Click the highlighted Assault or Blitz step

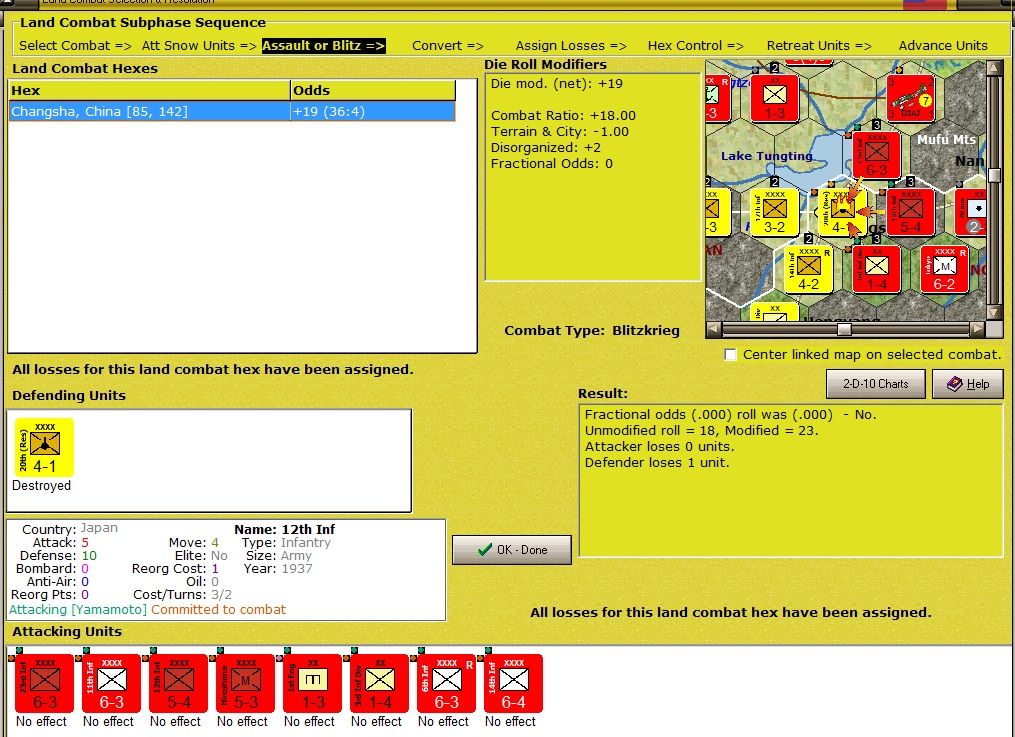point(324,45)
